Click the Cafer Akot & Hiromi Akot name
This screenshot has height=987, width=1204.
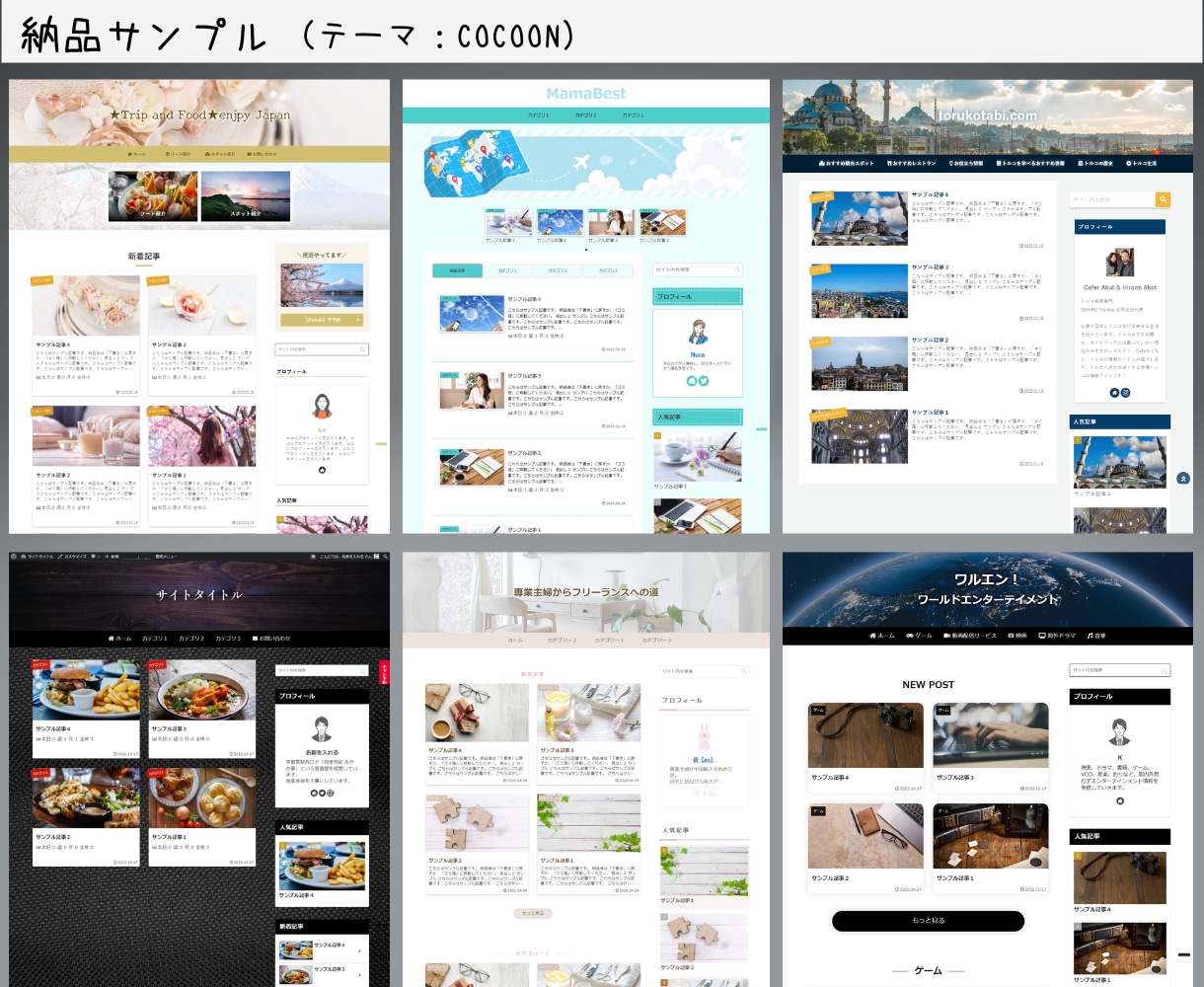[x=1119, y=288]
